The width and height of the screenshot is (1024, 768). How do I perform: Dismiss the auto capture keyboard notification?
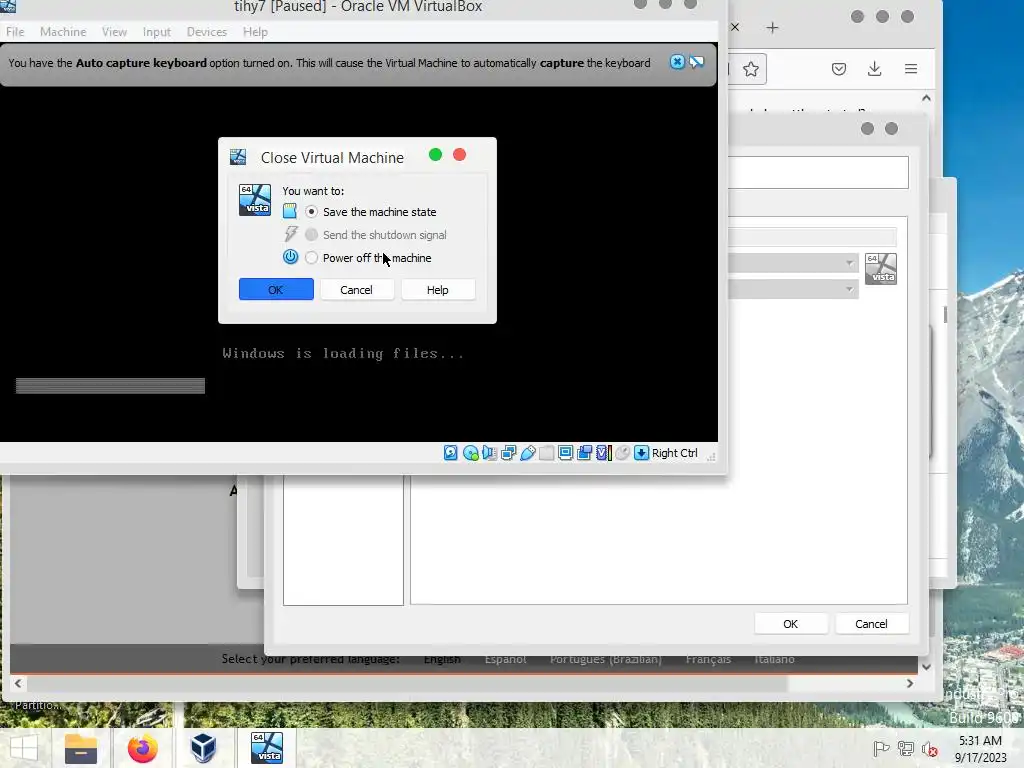click(677, 62)
